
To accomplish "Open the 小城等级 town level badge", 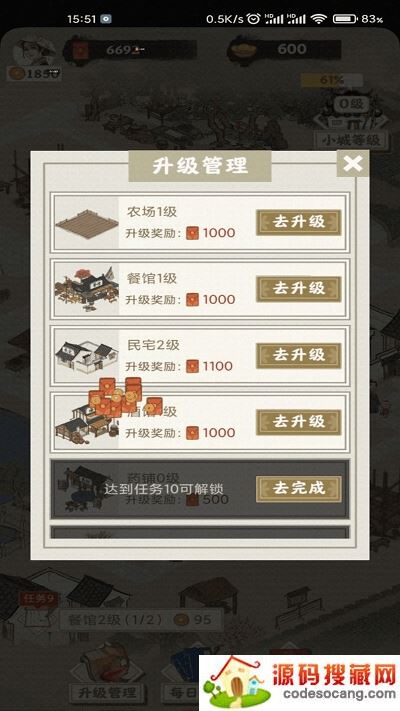I will 352,140.
